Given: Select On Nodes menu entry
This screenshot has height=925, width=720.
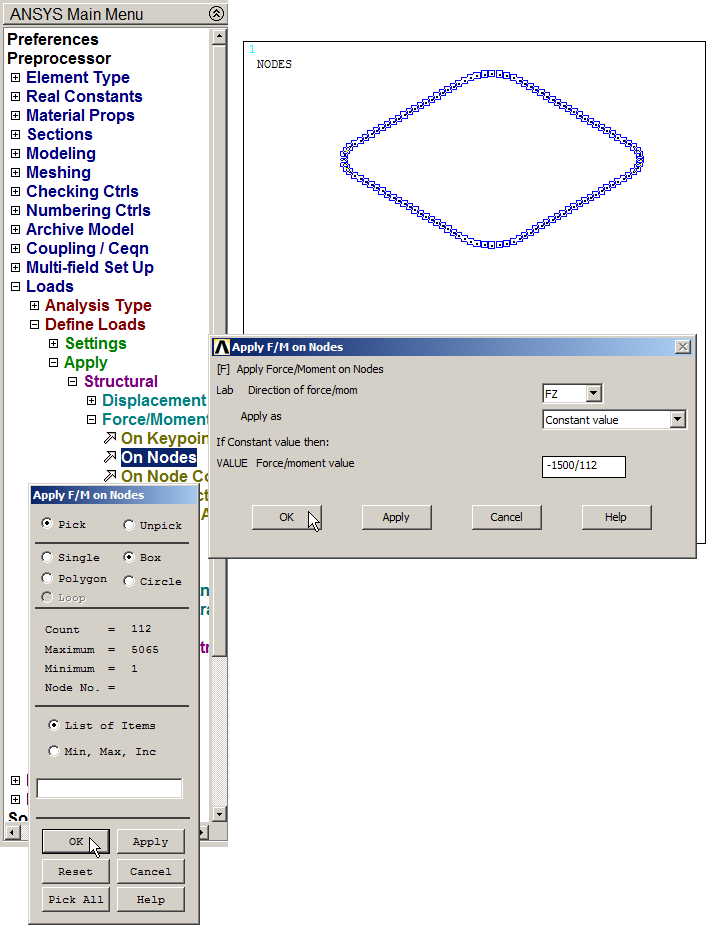Looking at the screenshot, I should (x=158, y=457).
